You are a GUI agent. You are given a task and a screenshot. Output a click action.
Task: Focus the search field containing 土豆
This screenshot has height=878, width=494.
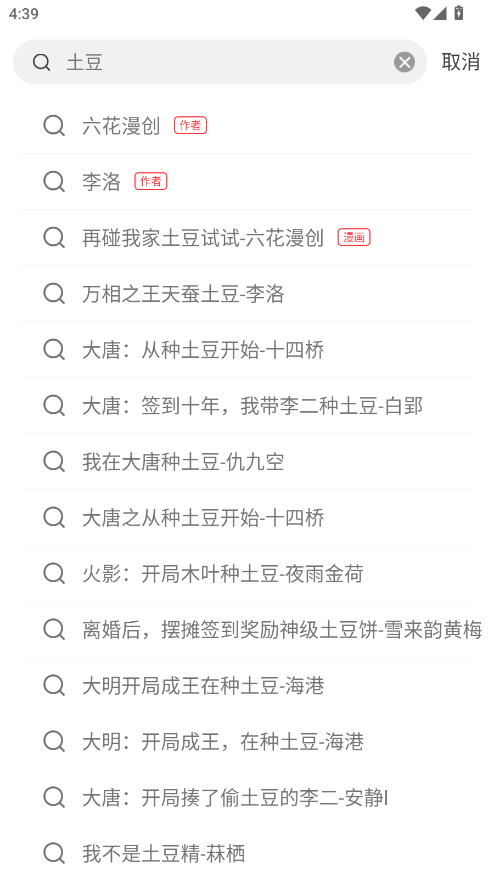click(x=220, y=62)
